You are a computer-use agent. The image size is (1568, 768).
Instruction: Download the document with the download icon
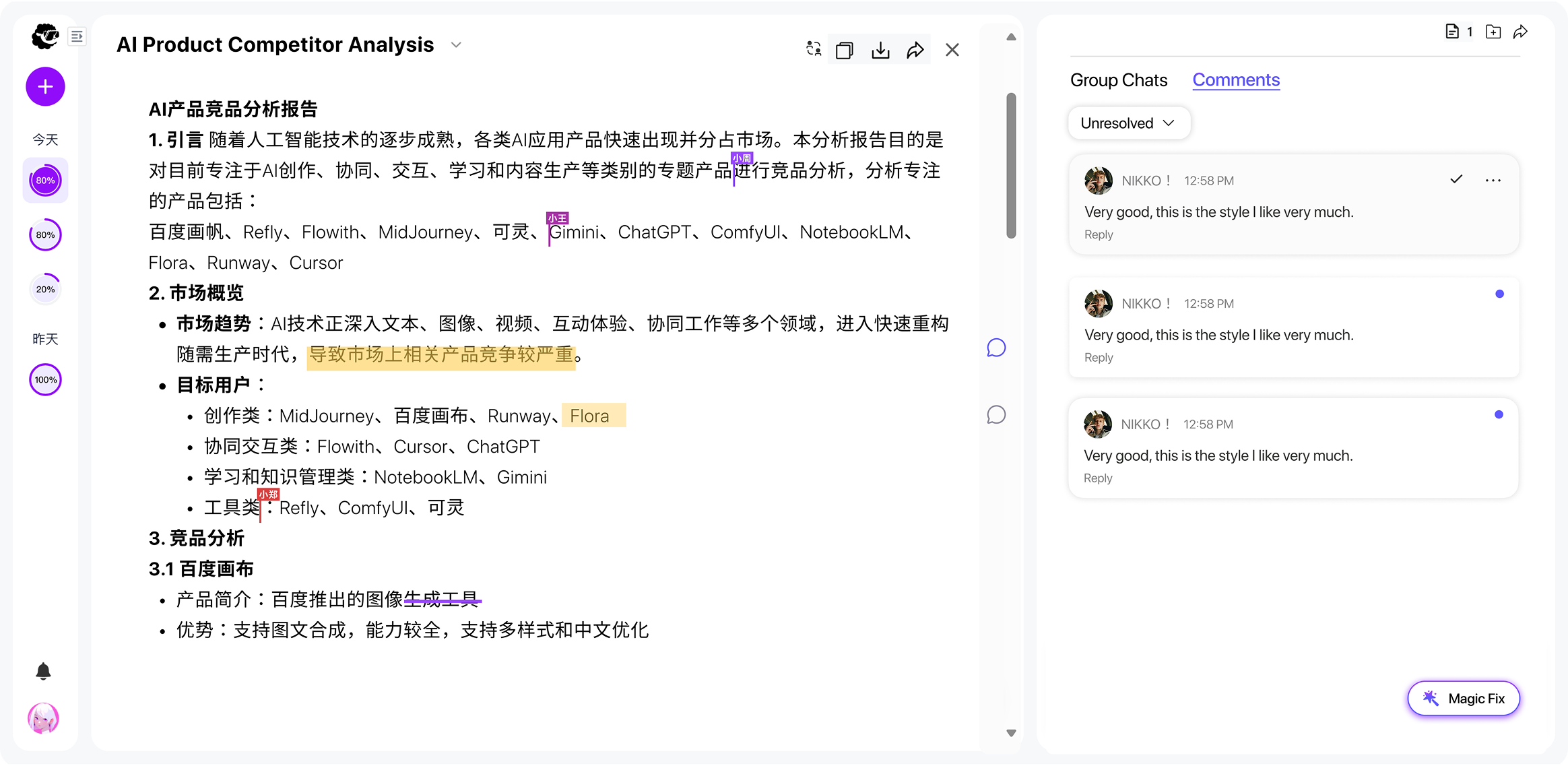click(x=880, y=51)
